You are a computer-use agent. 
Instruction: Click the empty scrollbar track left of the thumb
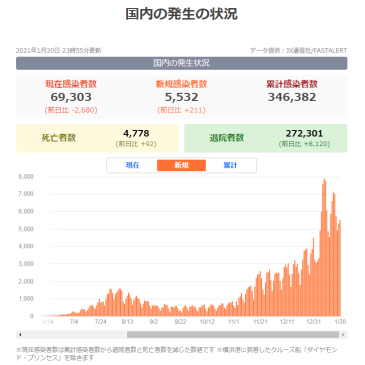pyautogui.click(x=75, y=334)
